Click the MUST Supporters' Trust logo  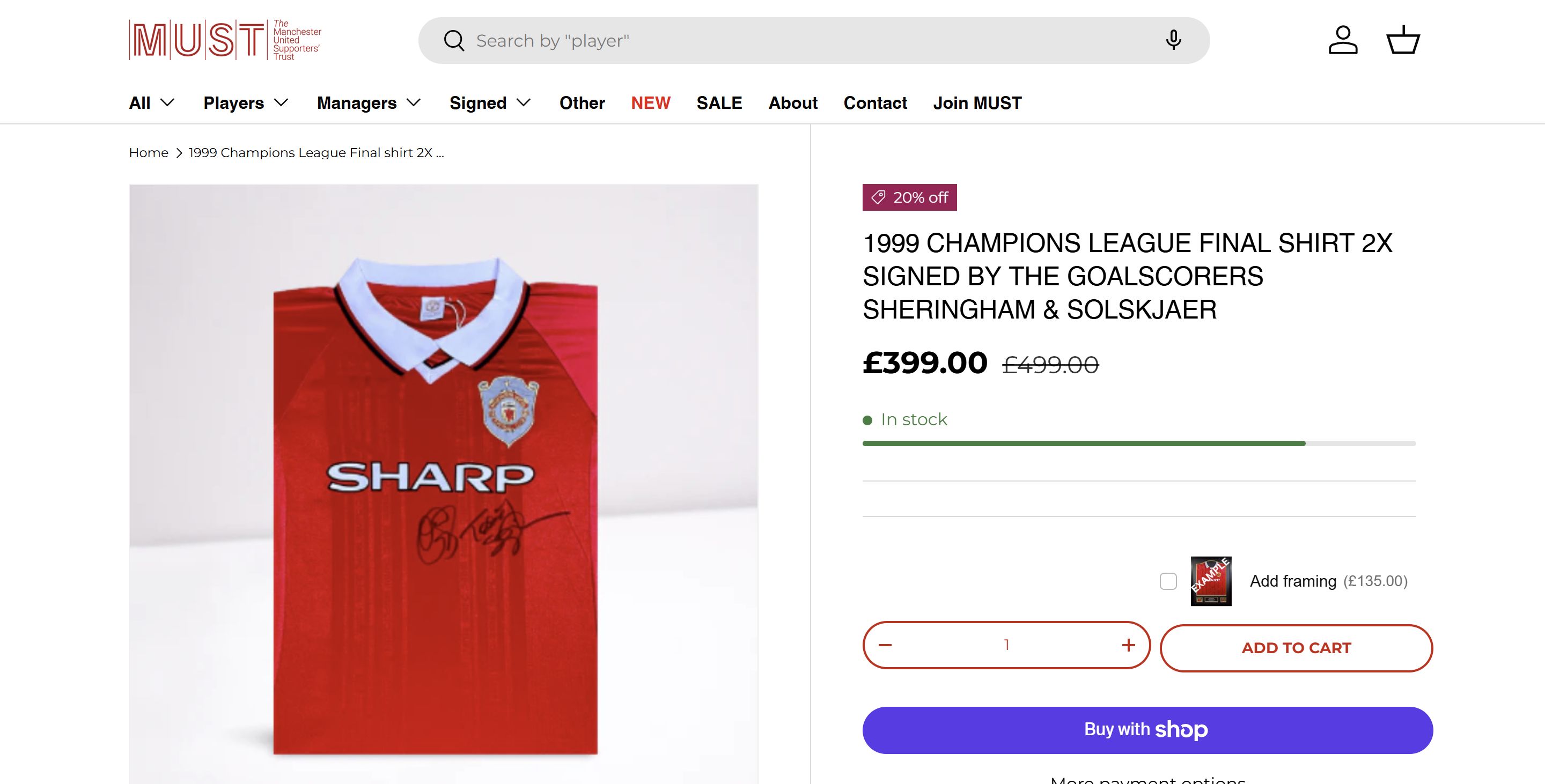tap(225, 40)
